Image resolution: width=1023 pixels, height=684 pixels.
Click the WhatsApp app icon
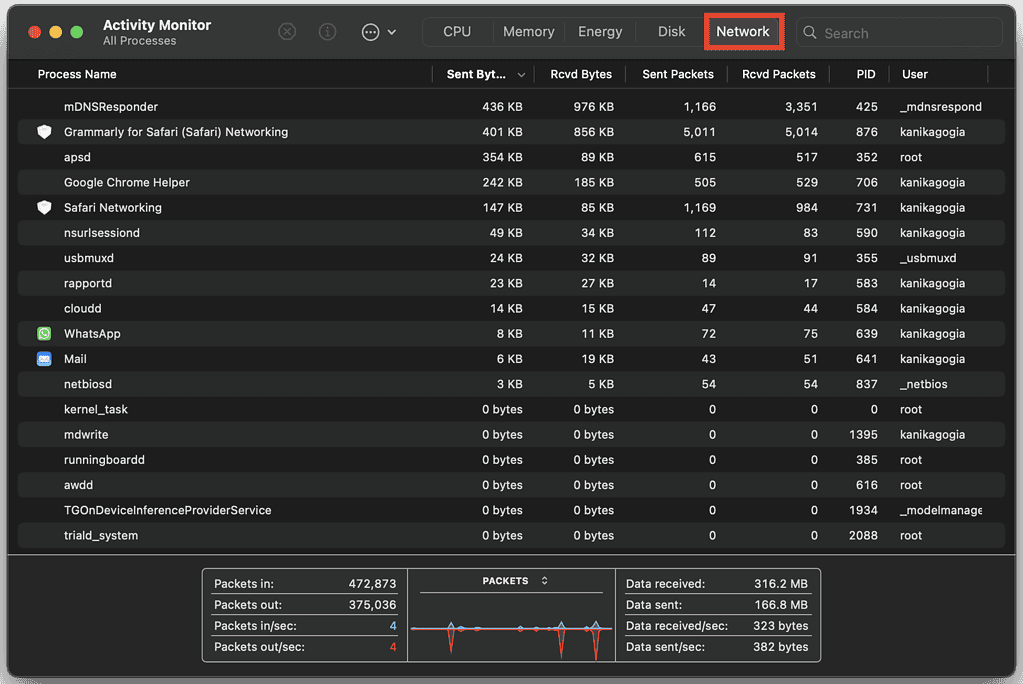pos(44,334)
